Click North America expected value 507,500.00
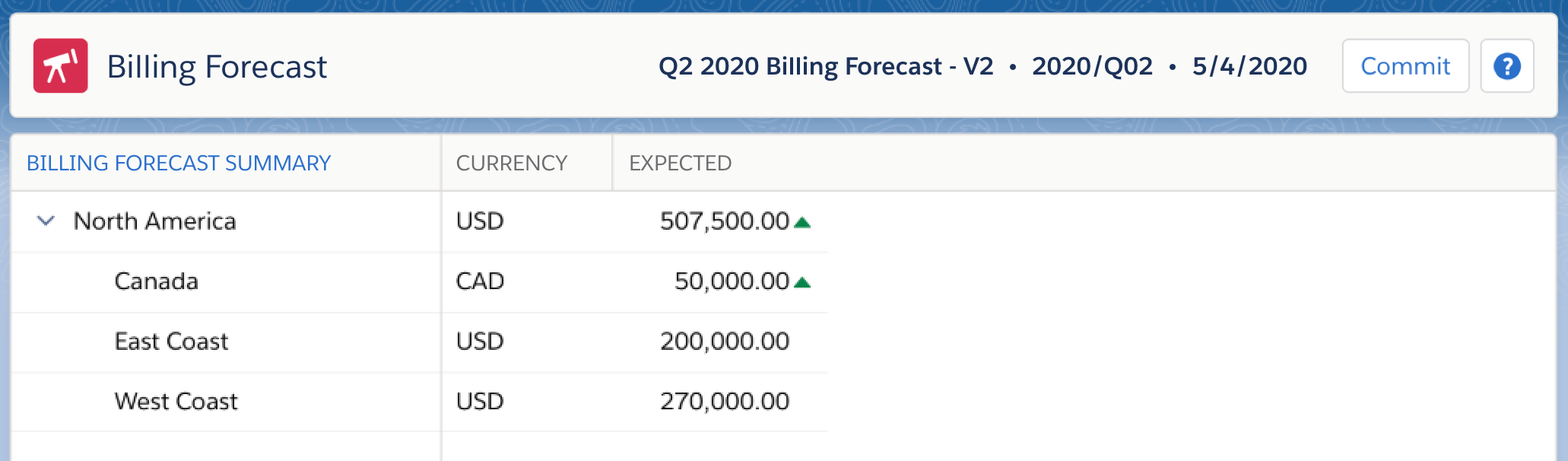 tap(724, 221)
